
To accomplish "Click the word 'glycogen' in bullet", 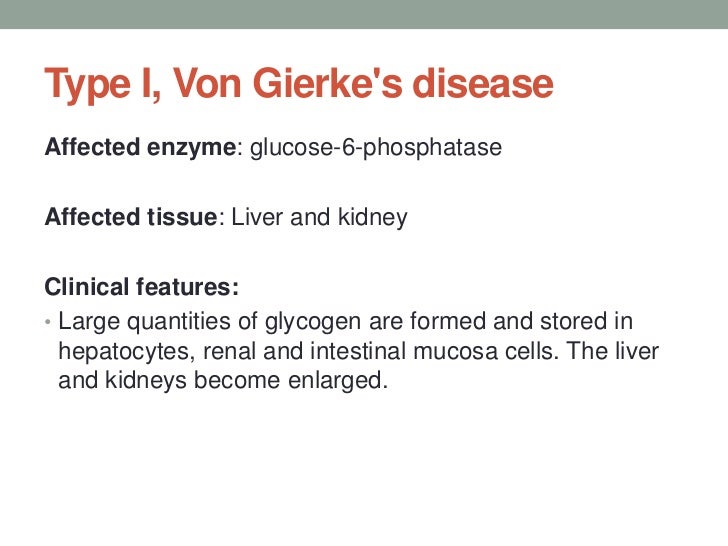I will (308, 322).
